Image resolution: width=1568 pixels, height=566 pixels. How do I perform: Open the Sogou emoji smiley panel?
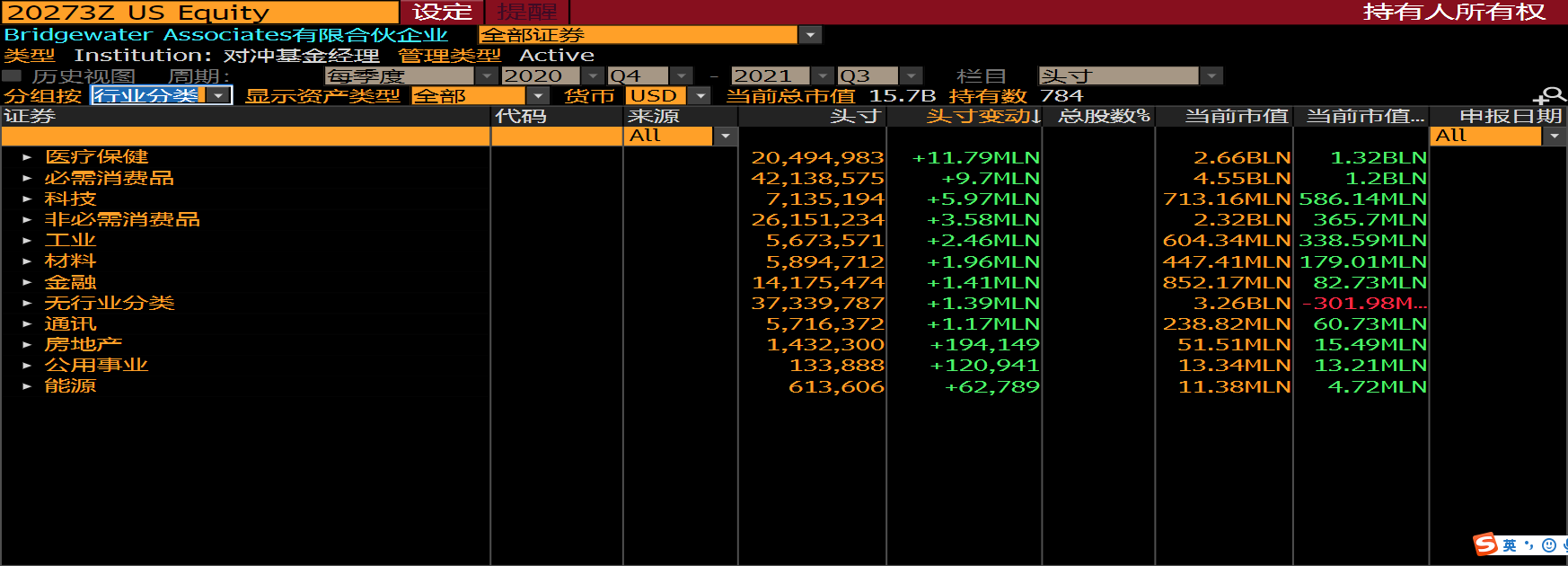pos(1548,545)
